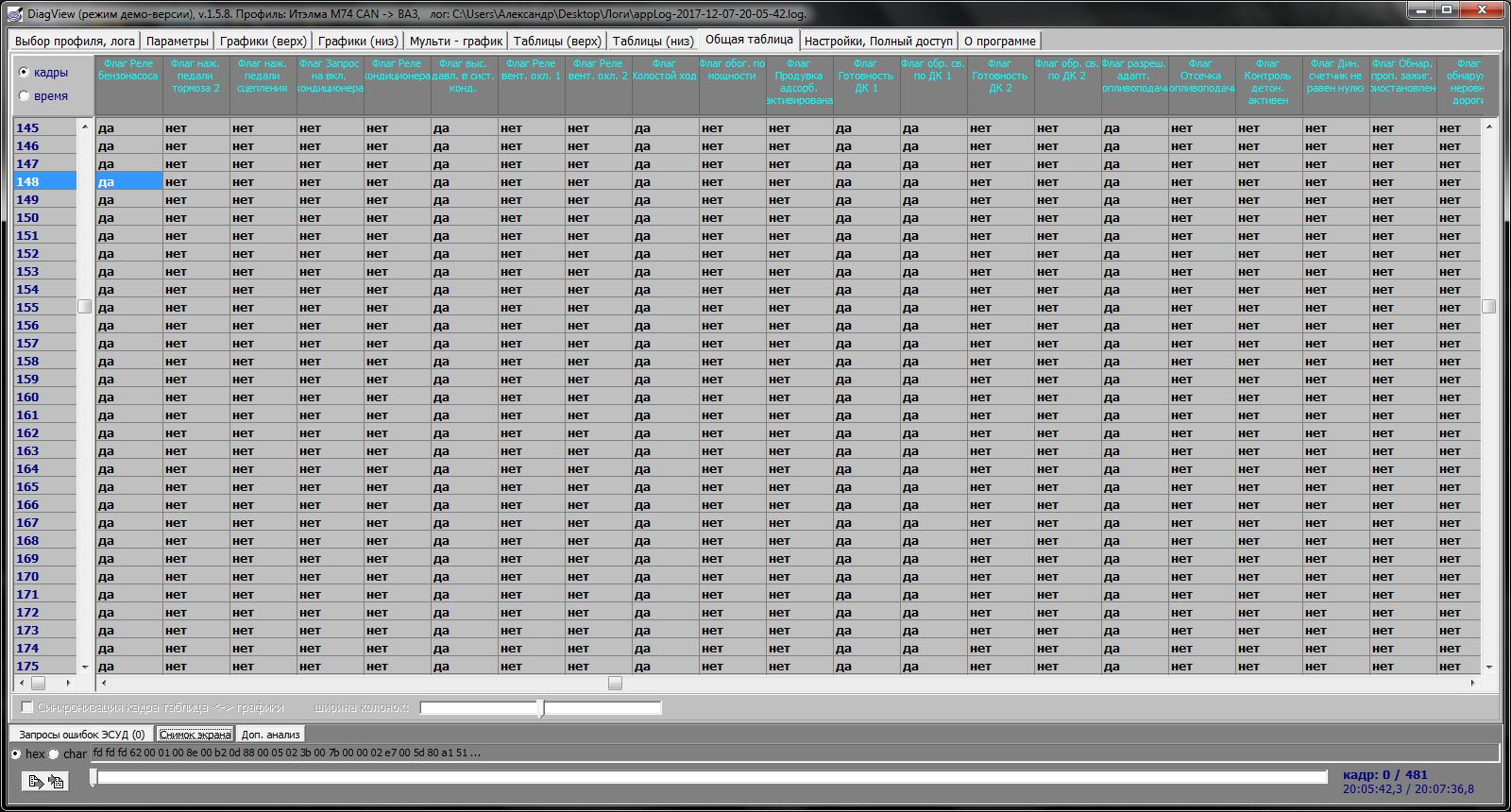Open the "Графики (верх)" tab
1511x812 pixels.
click(263, 41)
